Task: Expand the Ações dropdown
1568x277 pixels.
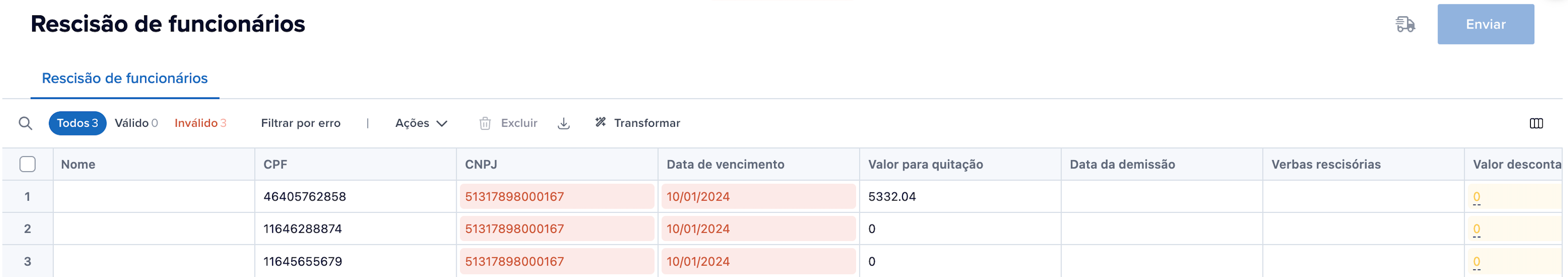Action: click(421, 123)
